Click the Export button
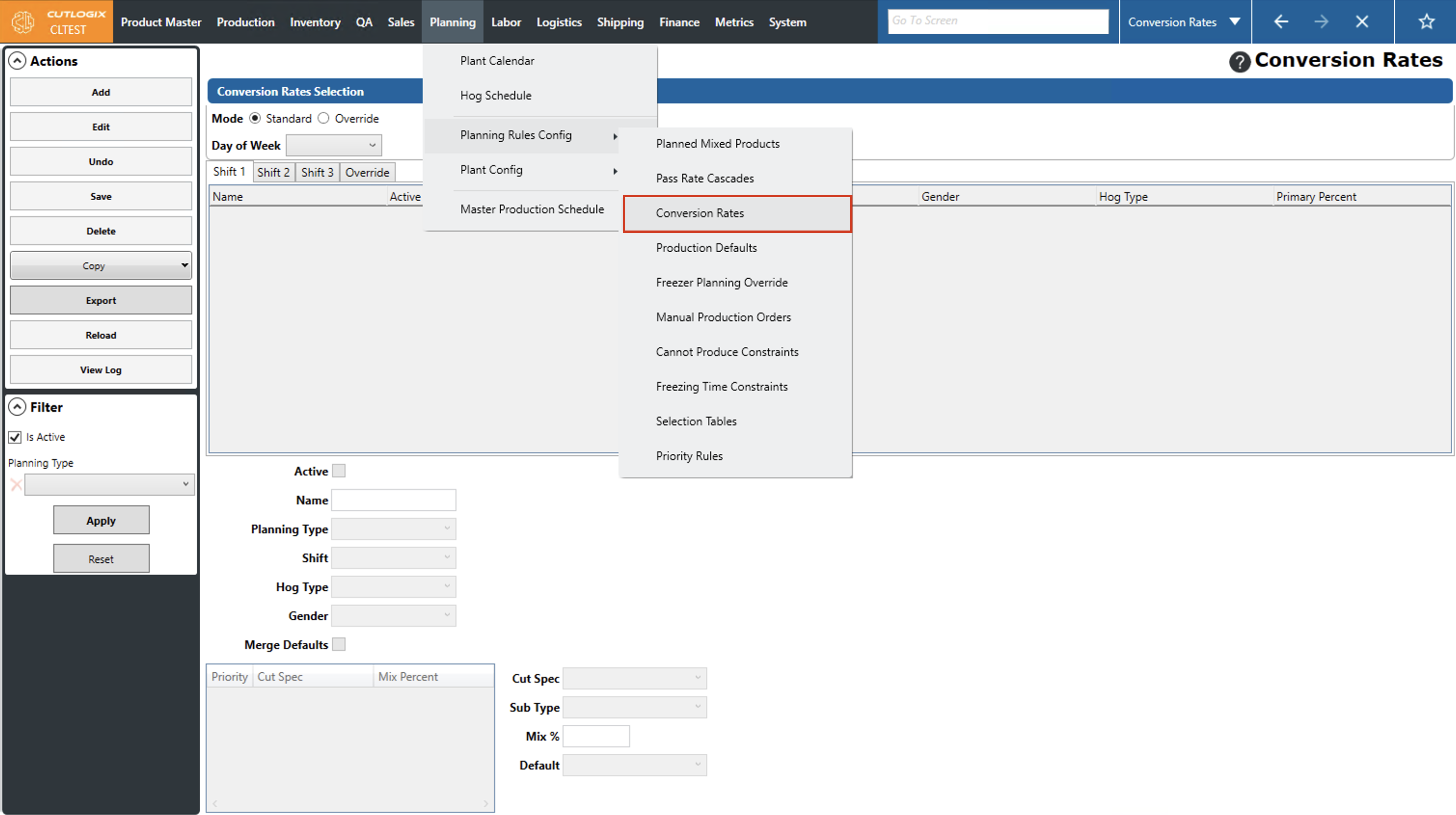Image resolution: width=1456 pixels, height=815 pixels. click(101, 300)
